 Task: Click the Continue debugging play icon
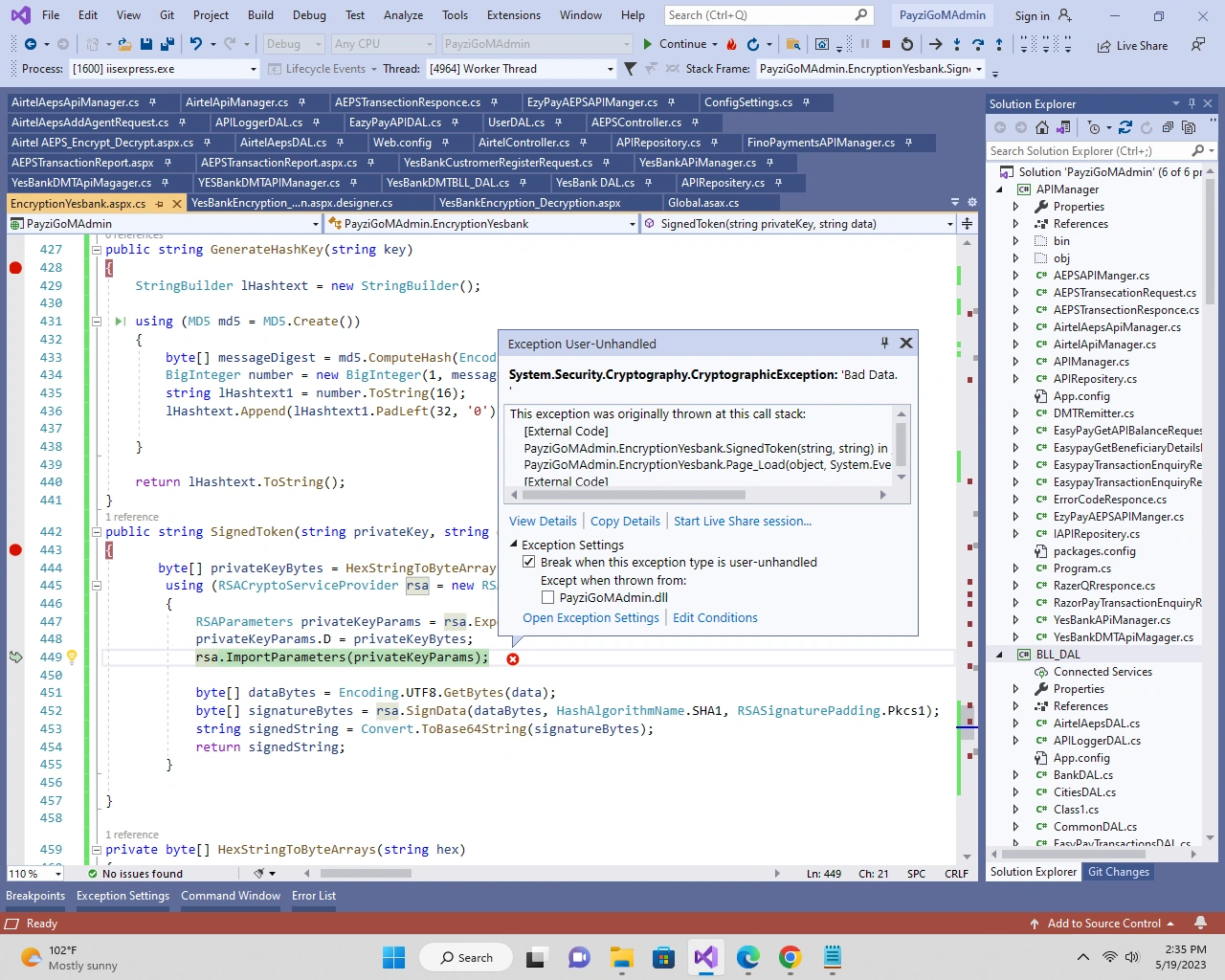[x=648, y=44]
